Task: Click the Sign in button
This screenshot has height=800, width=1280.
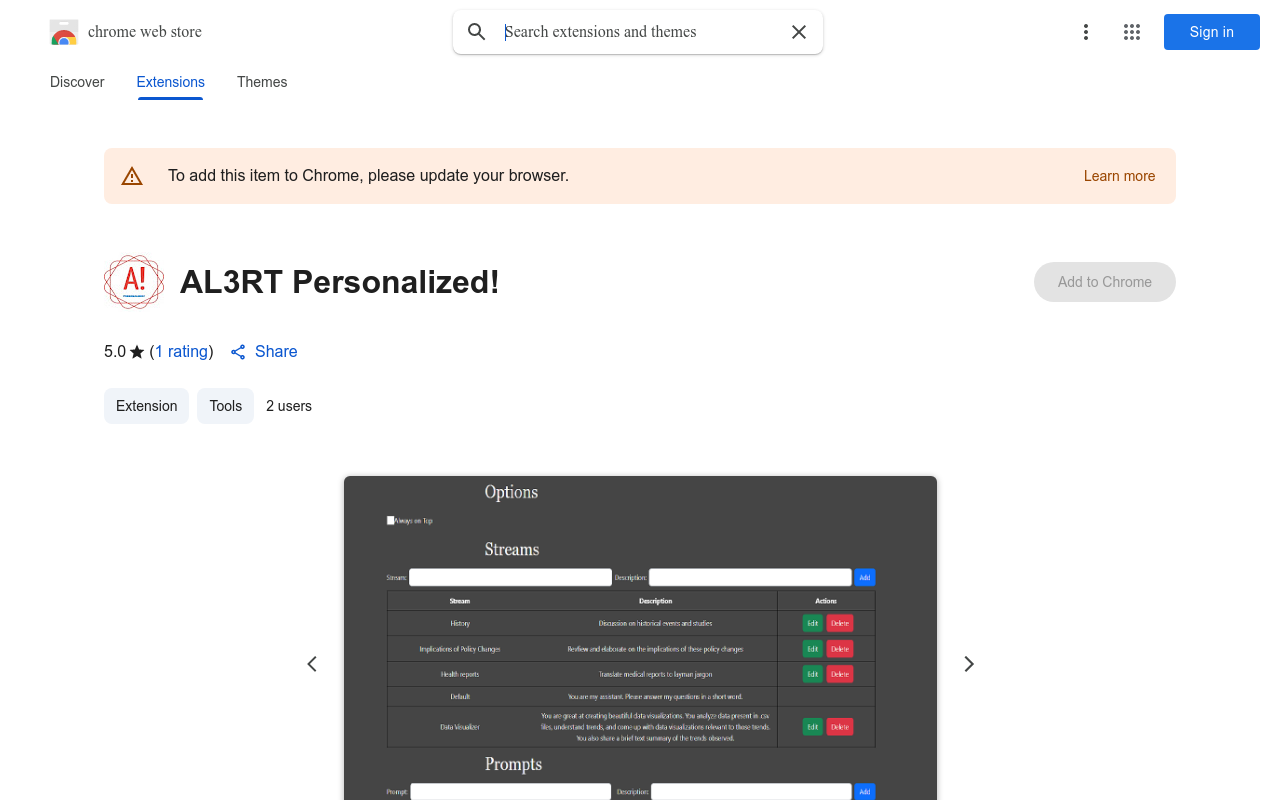Action: 1212,32
